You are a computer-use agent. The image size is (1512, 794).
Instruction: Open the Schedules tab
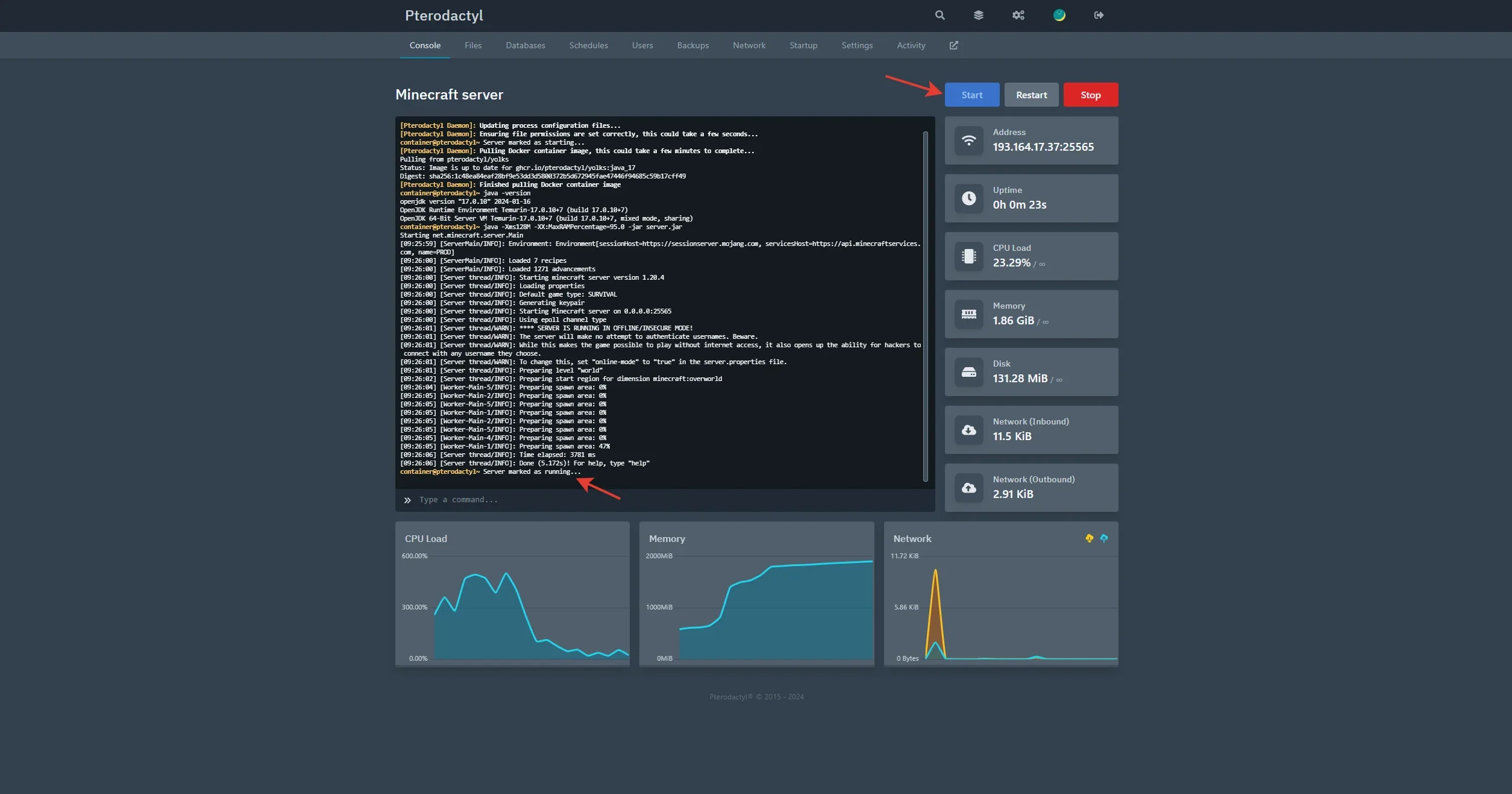pyautogui.click(x=588, y=45)
